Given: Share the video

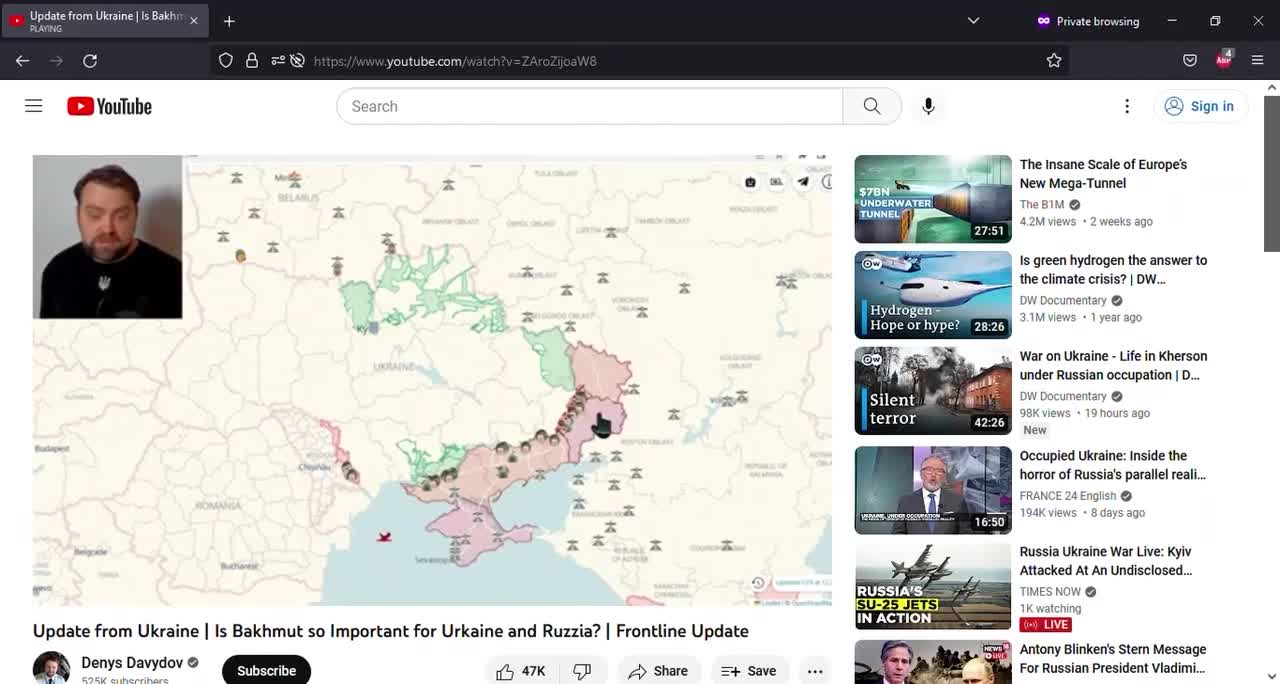Looking at the screenshot, I should click(658, 671).
